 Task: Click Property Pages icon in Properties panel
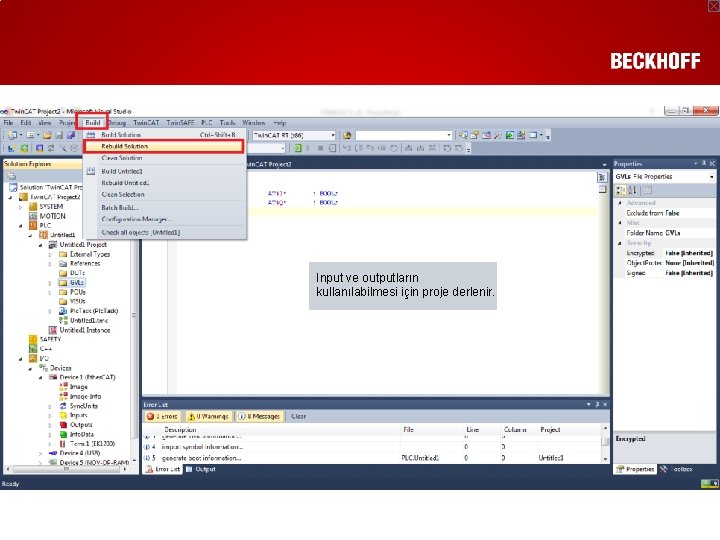647,190
